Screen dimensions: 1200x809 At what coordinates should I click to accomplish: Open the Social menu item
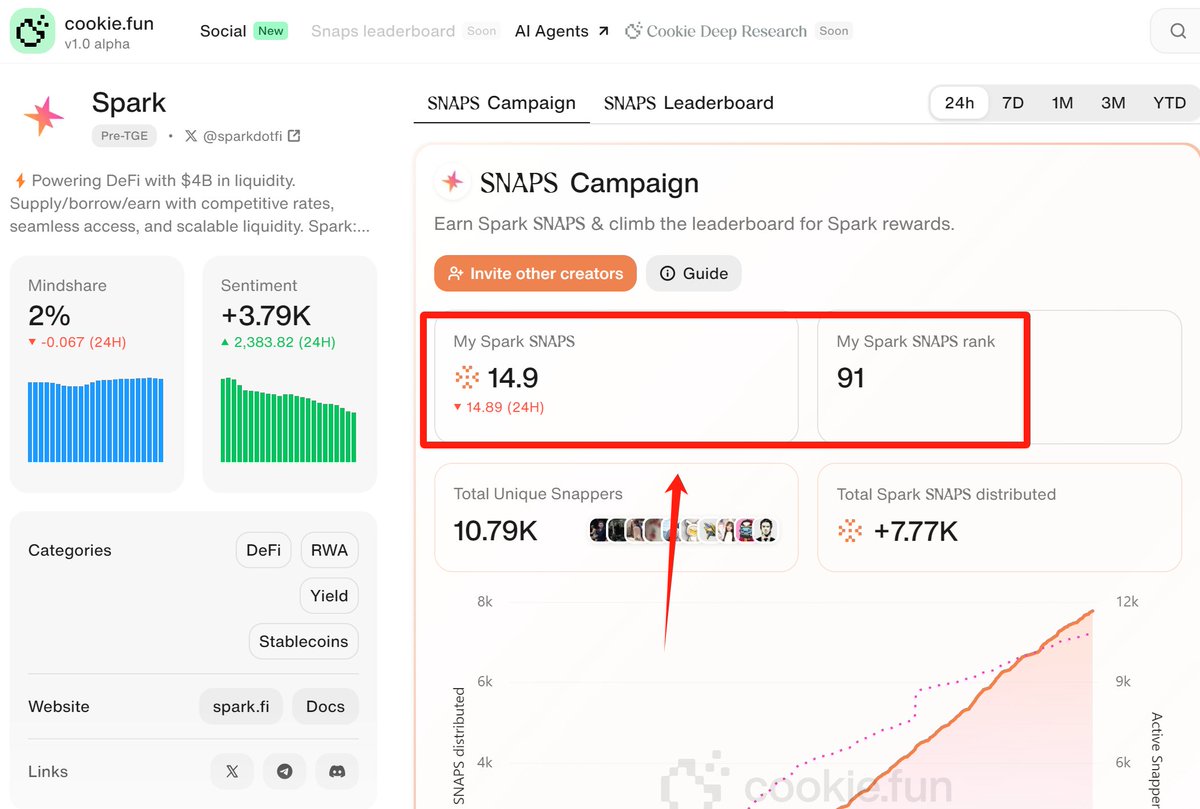pyautogui.click(x=223, y=31)
